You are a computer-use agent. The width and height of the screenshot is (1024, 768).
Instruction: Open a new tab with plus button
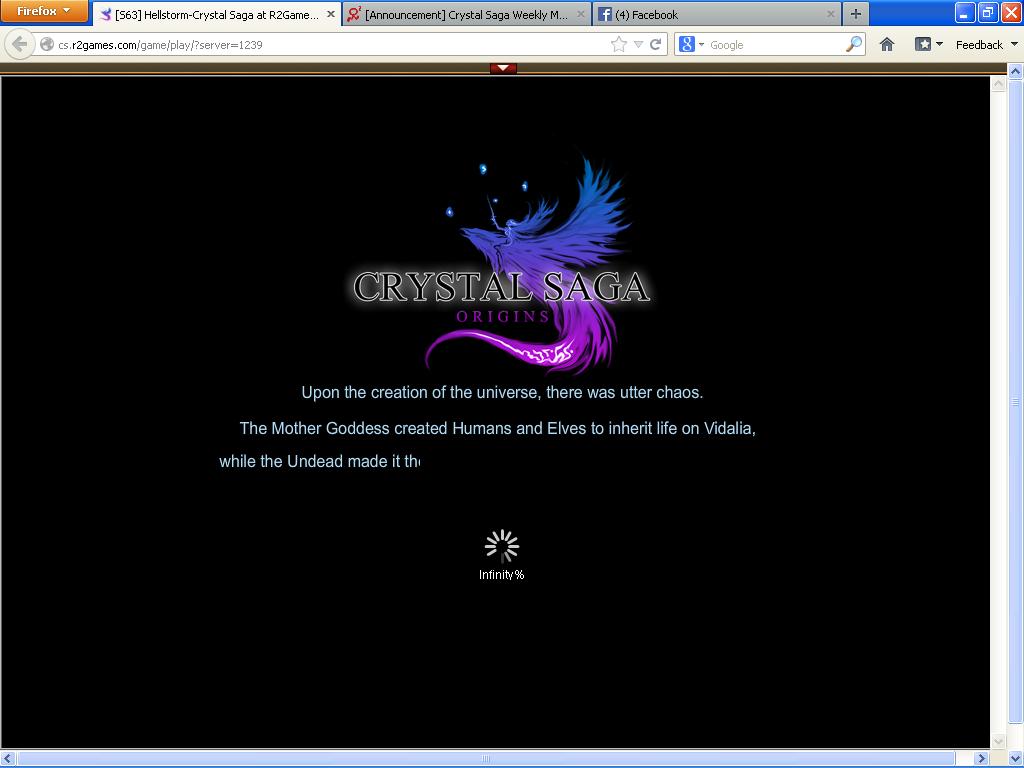click(x=855, y=14)
